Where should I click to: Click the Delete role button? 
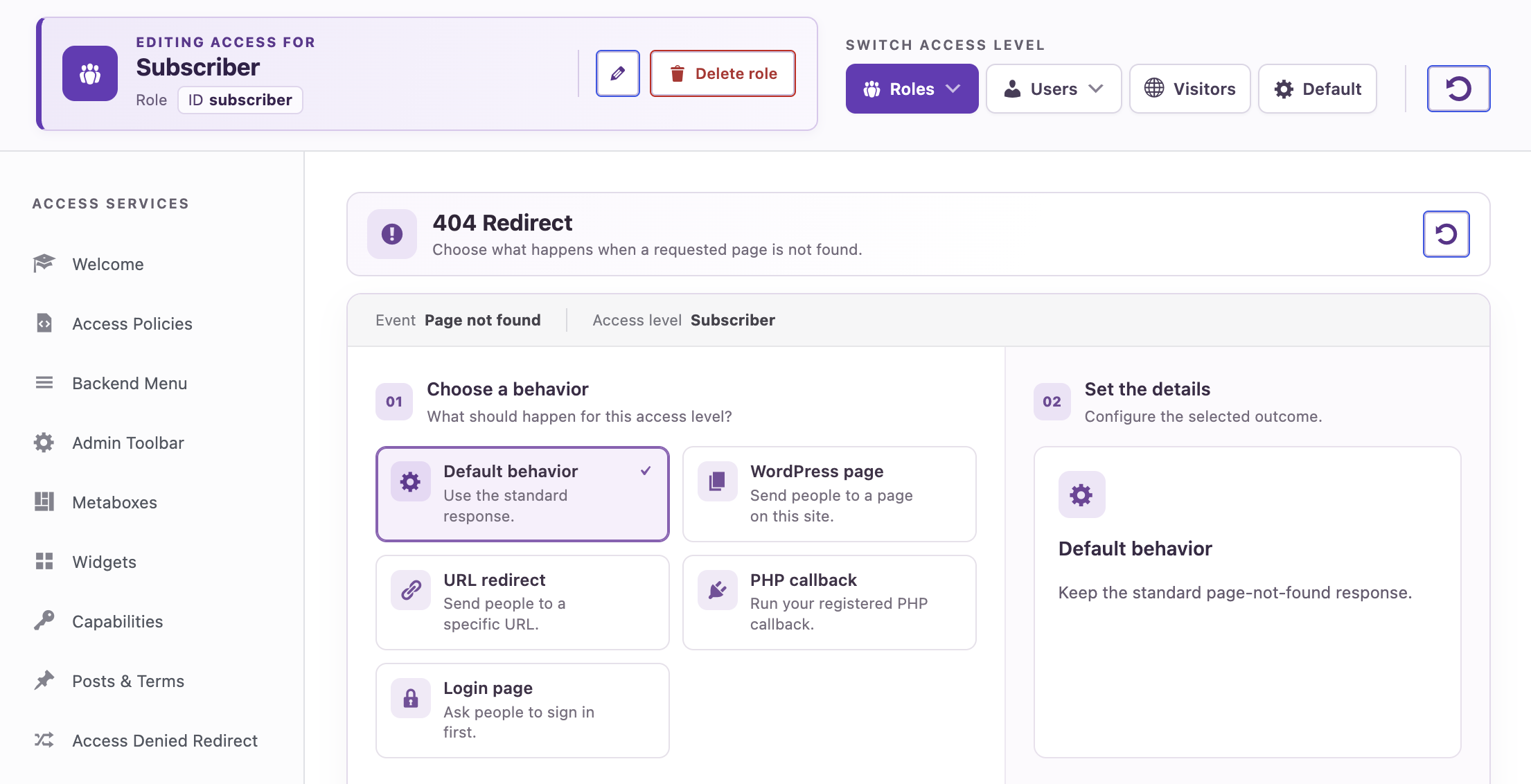(x=723, y=73)
